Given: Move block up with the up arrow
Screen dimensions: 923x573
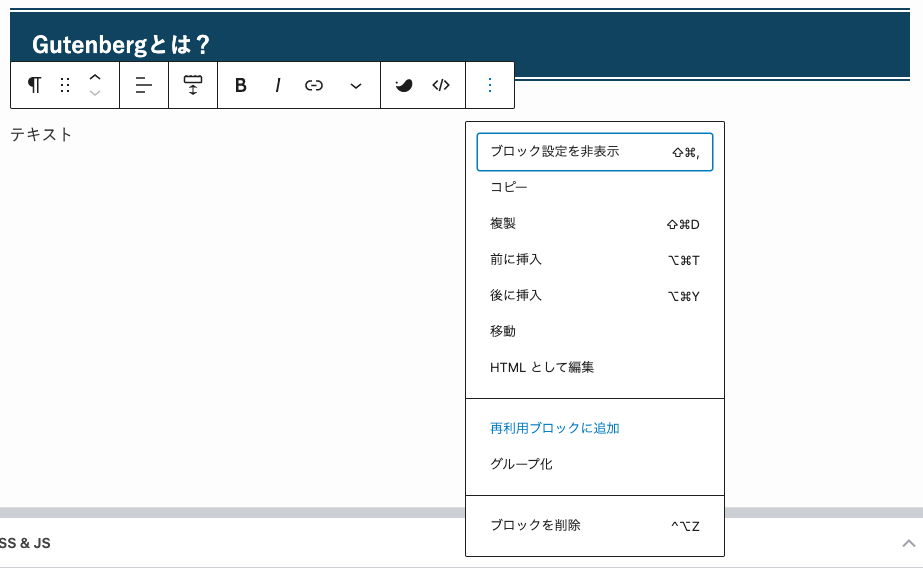Looking at the screenshot, I should [x=95, y=77].
